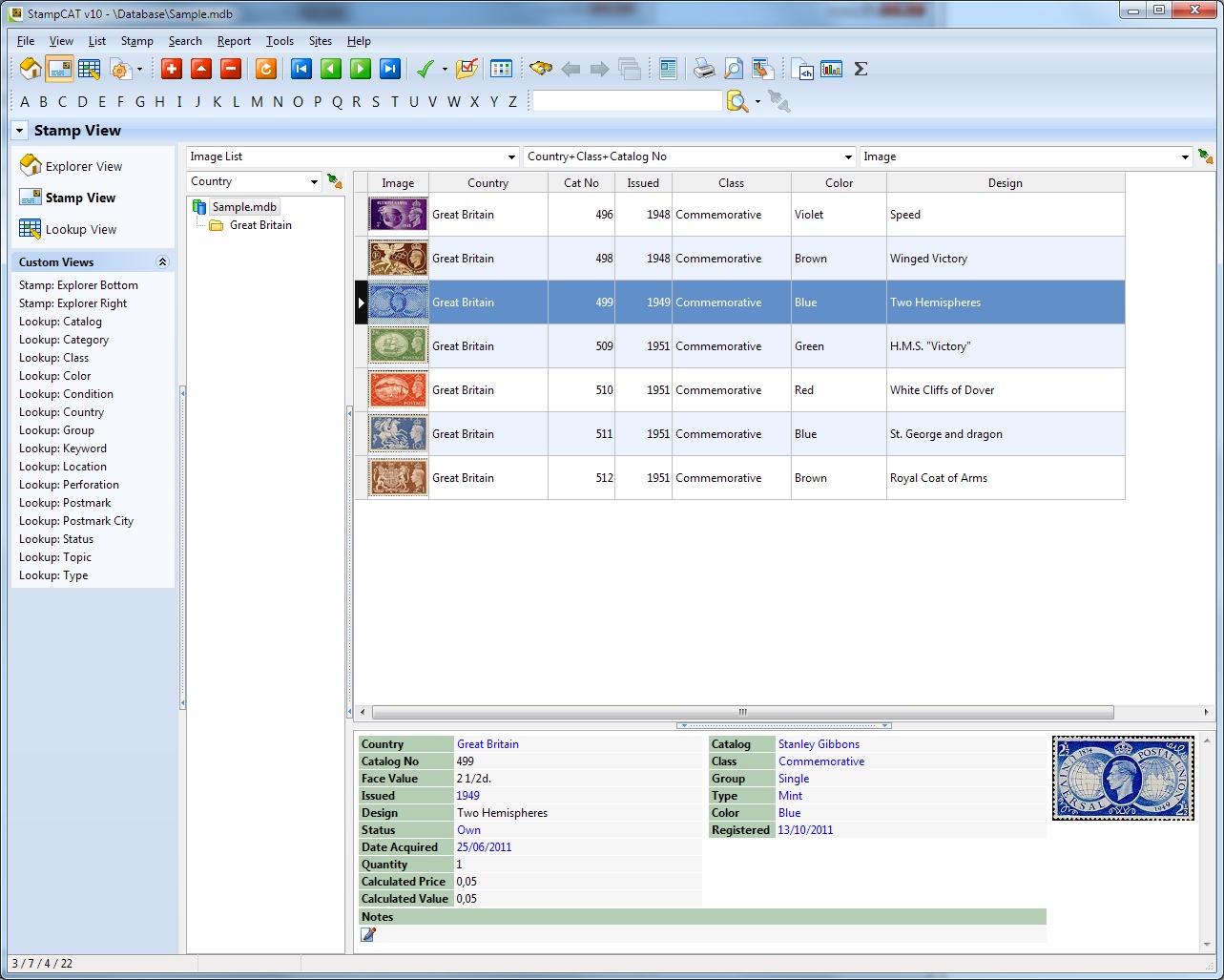Image resolution: width=1224 pixels, height=980 pixels.
Task: Open the Stamp menu
Action: 136,41
